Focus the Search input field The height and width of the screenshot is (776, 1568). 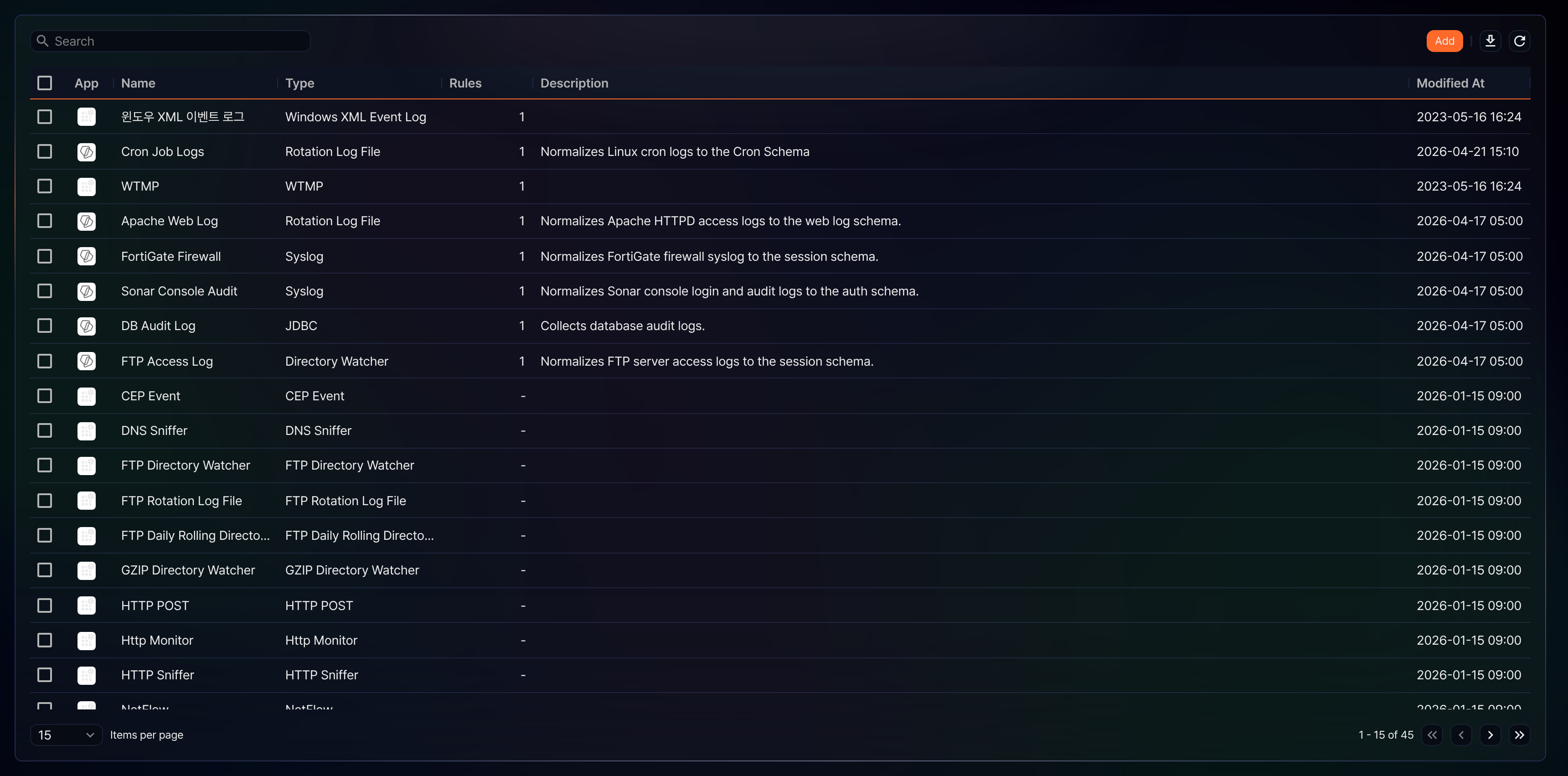tap(170, 41)
